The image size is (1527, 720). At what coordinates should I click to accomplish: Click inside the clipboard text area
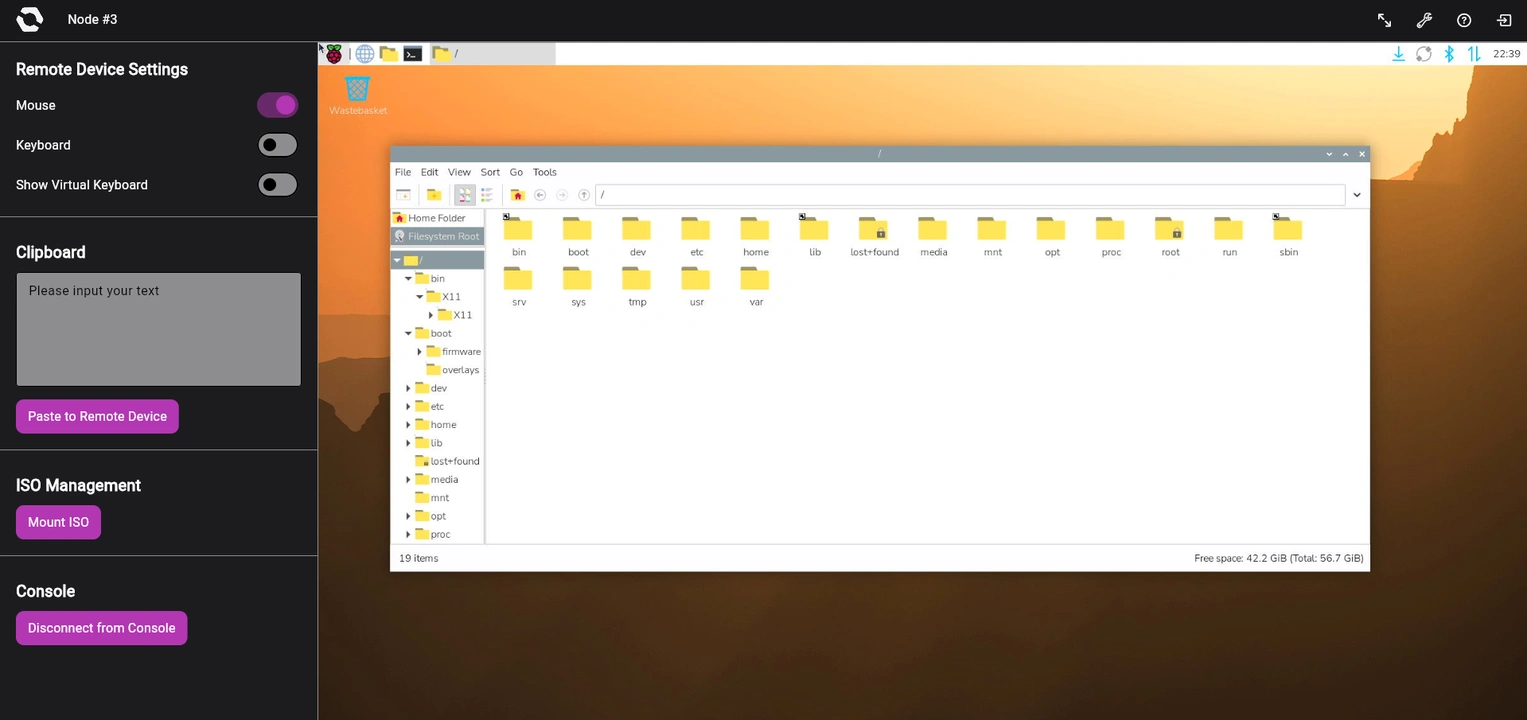158,329
